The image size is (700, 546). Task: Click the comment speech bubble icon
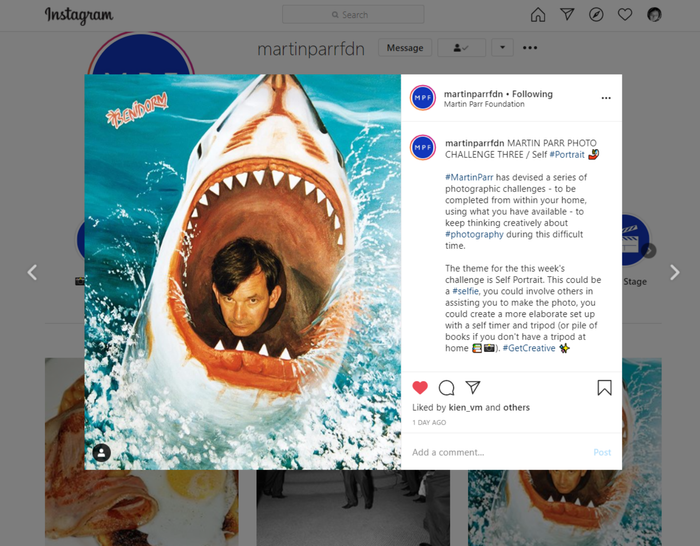[447, 388]
